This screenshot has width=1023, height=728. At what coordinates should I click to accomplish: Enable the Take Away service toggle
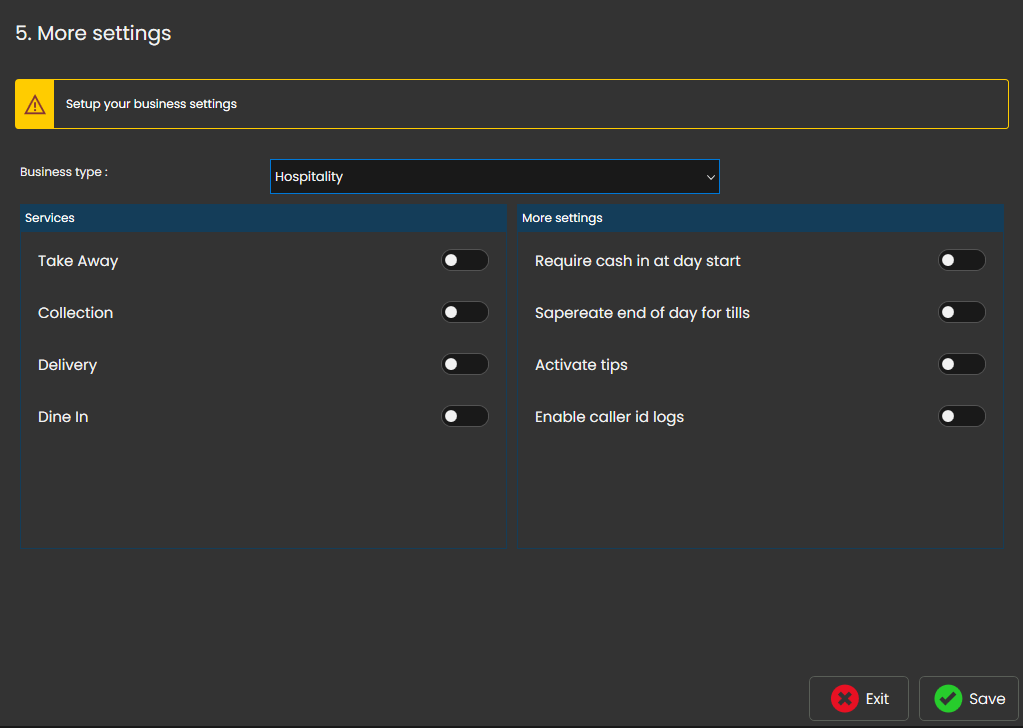tap(465, 261)
